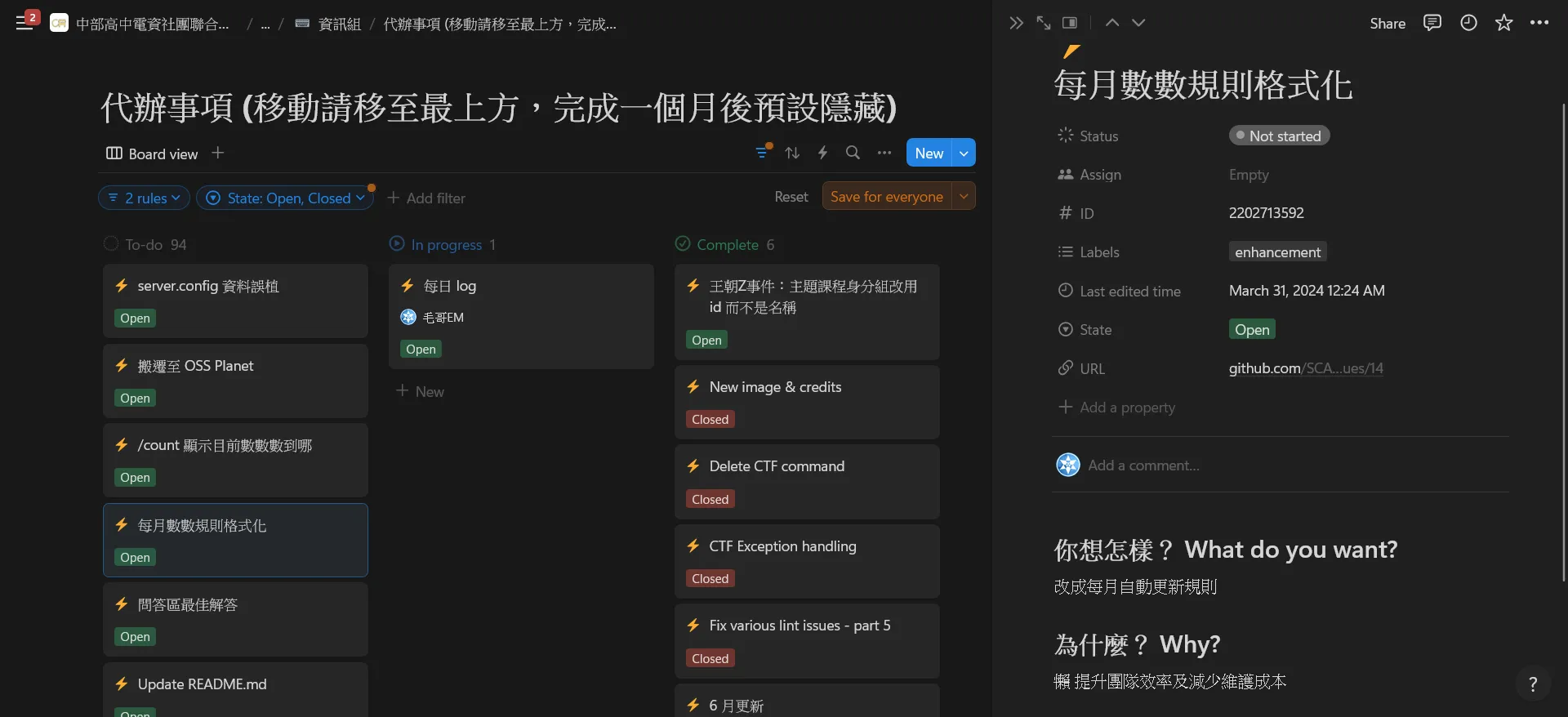This screenshot has width=1568, height=717.
Task: Open the sidebar hamburger menu
Action: [x=24, y=23]
